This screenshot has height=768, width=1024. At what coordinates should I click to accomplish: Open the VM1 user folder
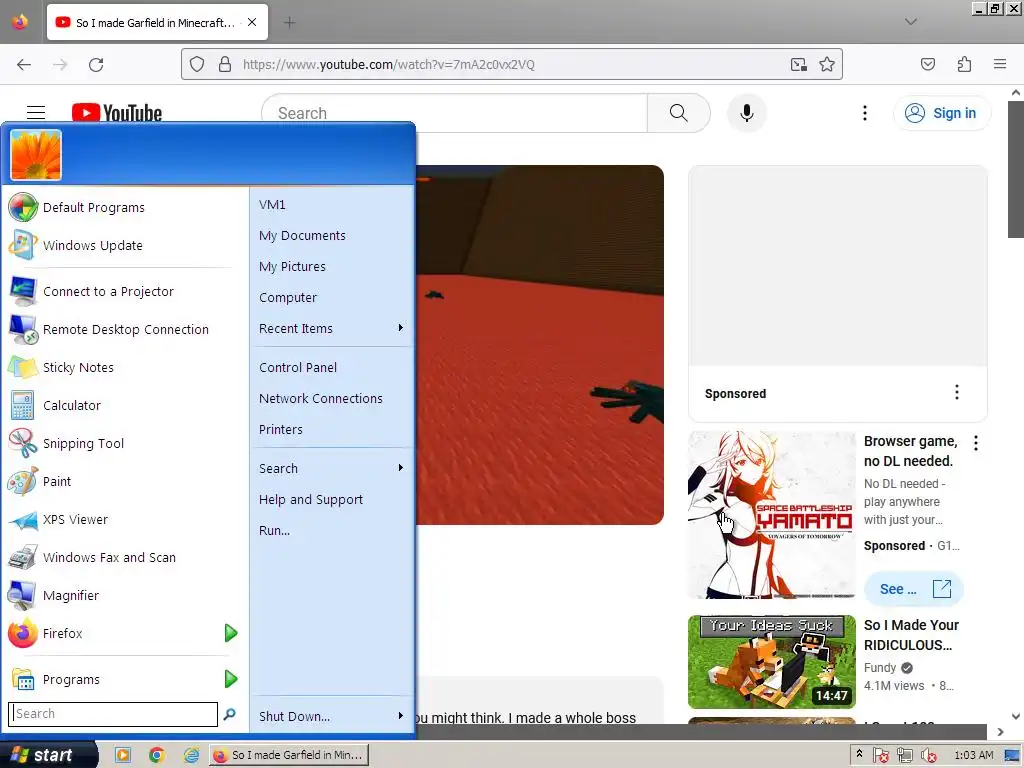(272, 205)
